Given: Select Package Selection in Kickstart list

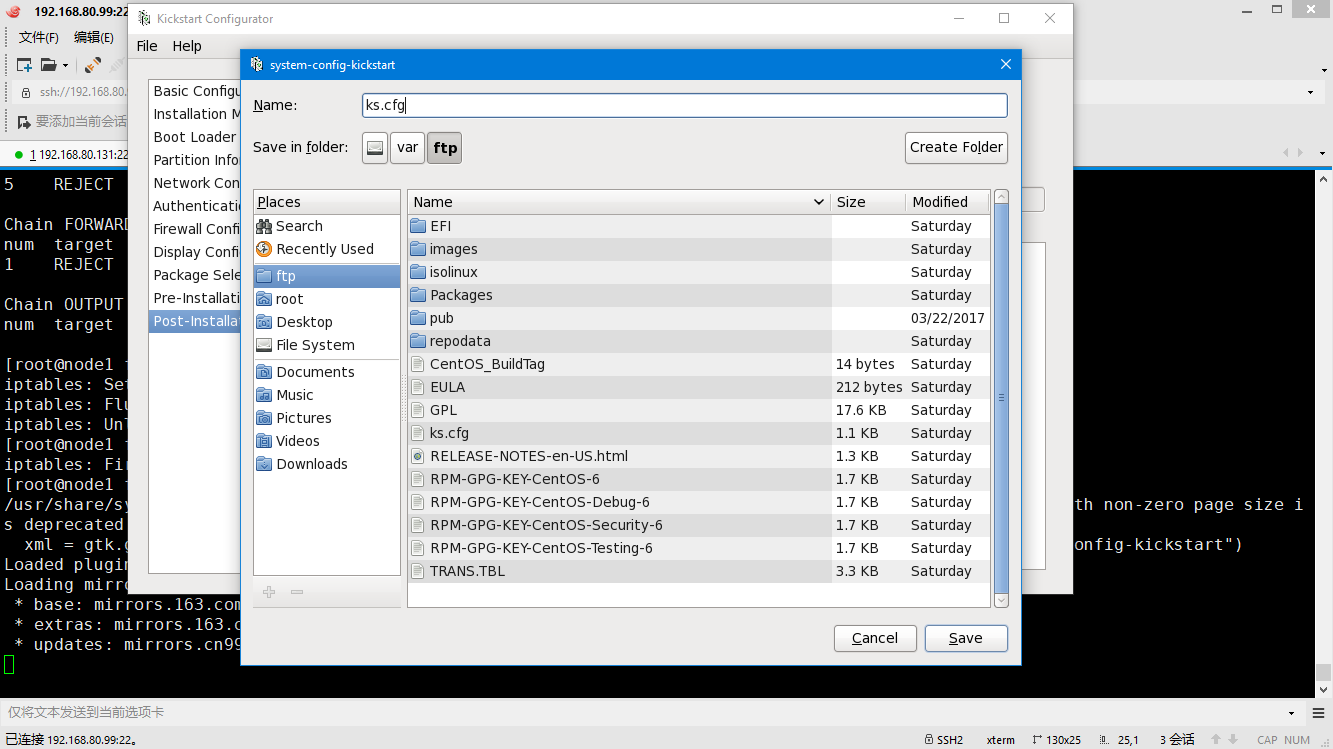Looking at the screenshot, I should tap(195, 275).
